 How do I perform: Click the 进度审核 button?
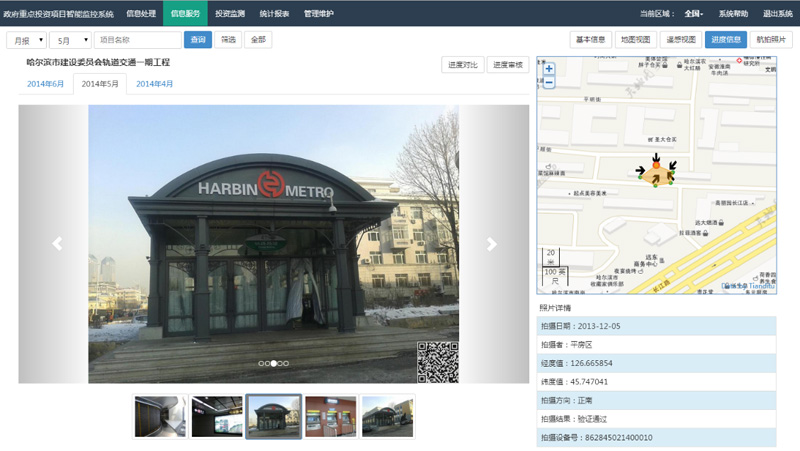point(508,65)
